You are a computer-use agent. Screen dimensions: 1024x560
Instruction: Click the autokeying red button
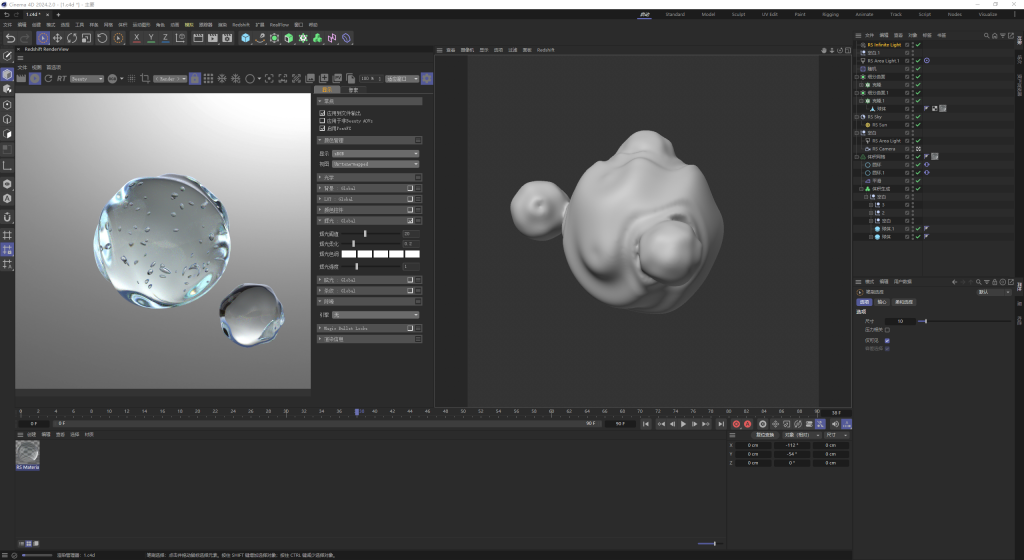[748, 424]
